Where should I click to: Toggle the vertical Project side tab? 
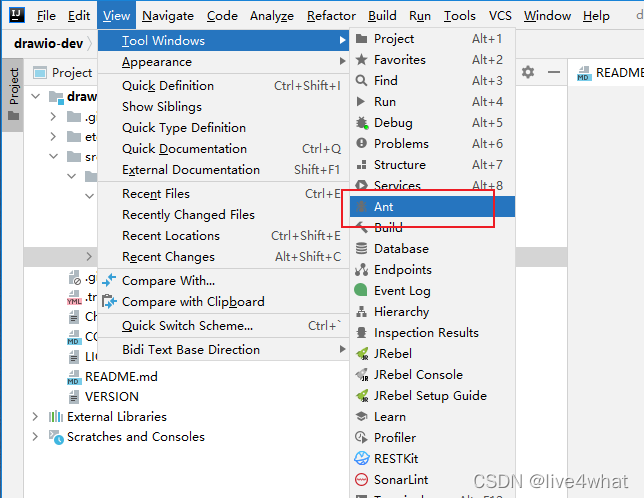(14, 95)
